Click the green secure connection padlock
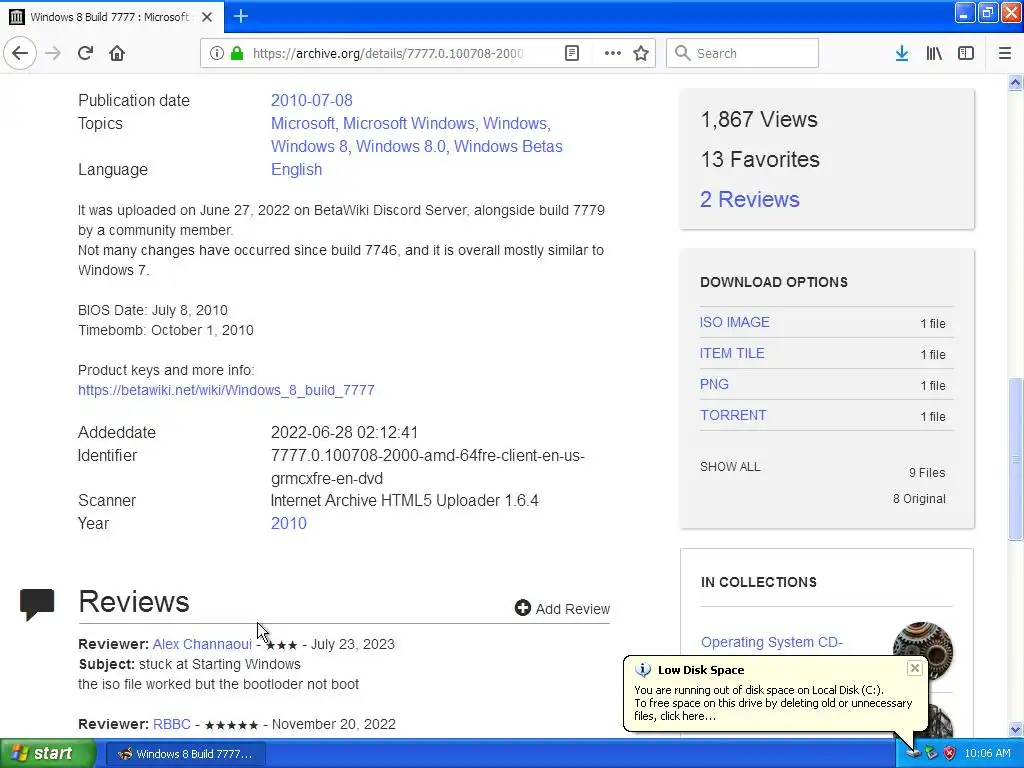The width and height of the screenshot is (1024, 768). pyautogui.click(x=237, y=53)
